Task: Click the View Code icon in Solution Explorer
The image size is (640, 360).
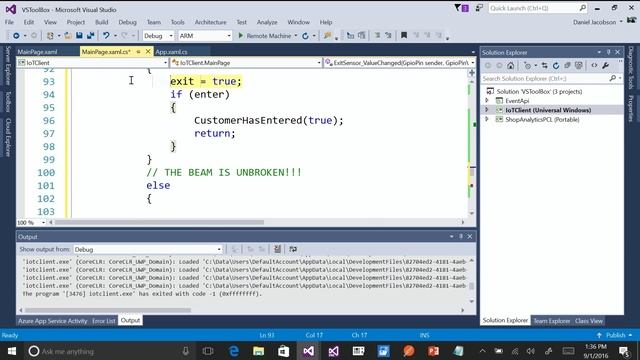Action: (x=594, y=65)
